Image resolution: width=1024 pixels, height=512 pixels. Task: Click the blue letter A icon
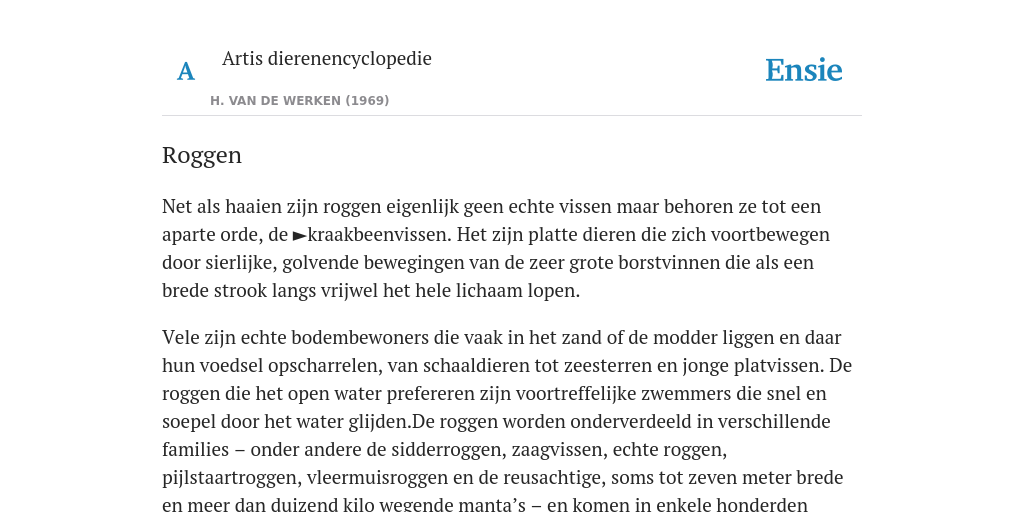coord(185,71)
